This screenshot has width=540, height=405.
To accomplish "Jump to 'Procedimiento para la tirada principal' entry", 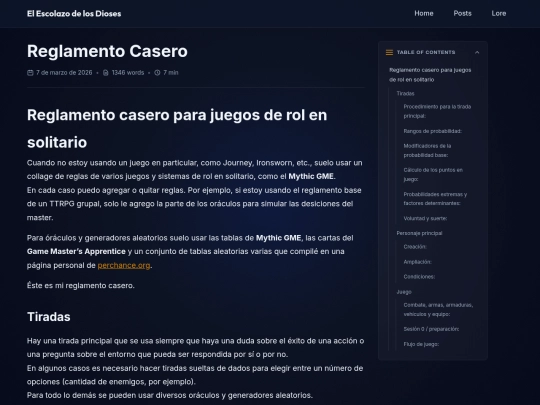I will pos(437,111).
